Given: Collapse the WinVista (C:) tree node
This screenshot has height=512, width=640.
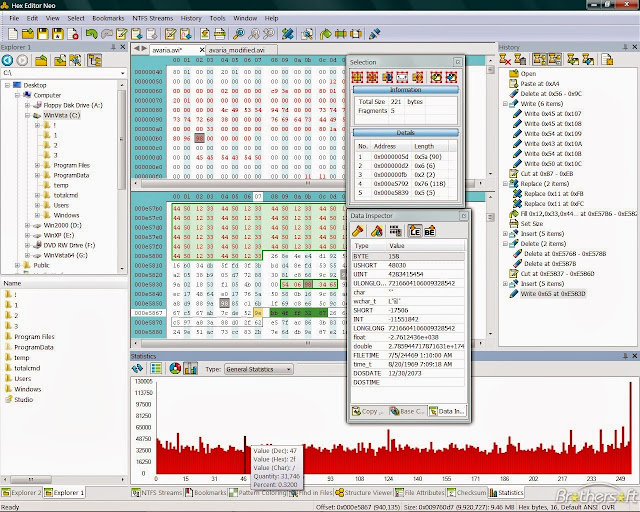Looking at the screenshot, I should click(x=27, y=116).
